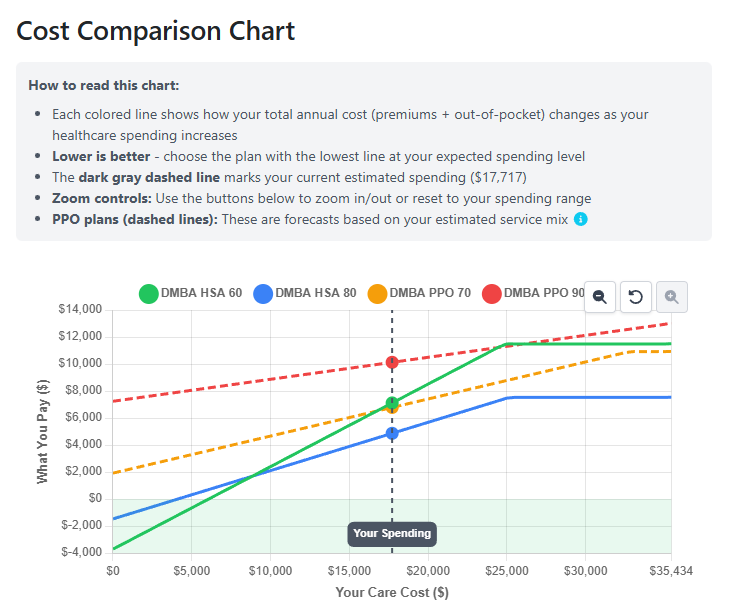
Task: Click the $-4,000 y-axis label
Action: coord(81,552)
